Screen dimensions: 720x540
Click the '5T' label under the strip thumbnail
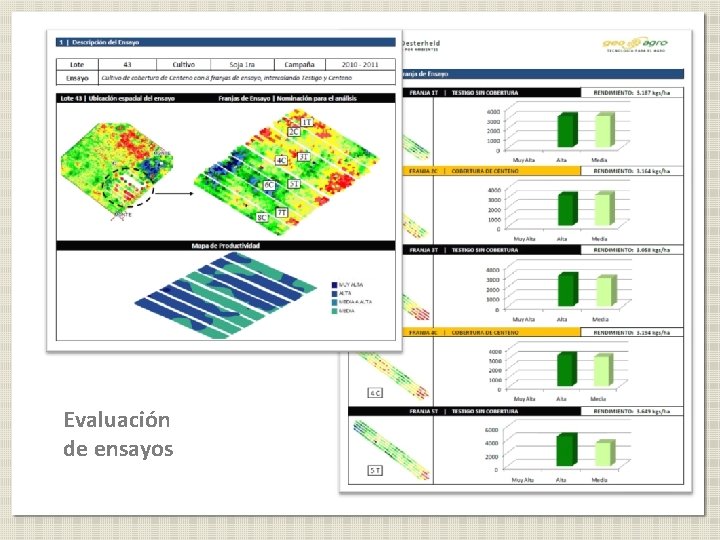(375, 471)
